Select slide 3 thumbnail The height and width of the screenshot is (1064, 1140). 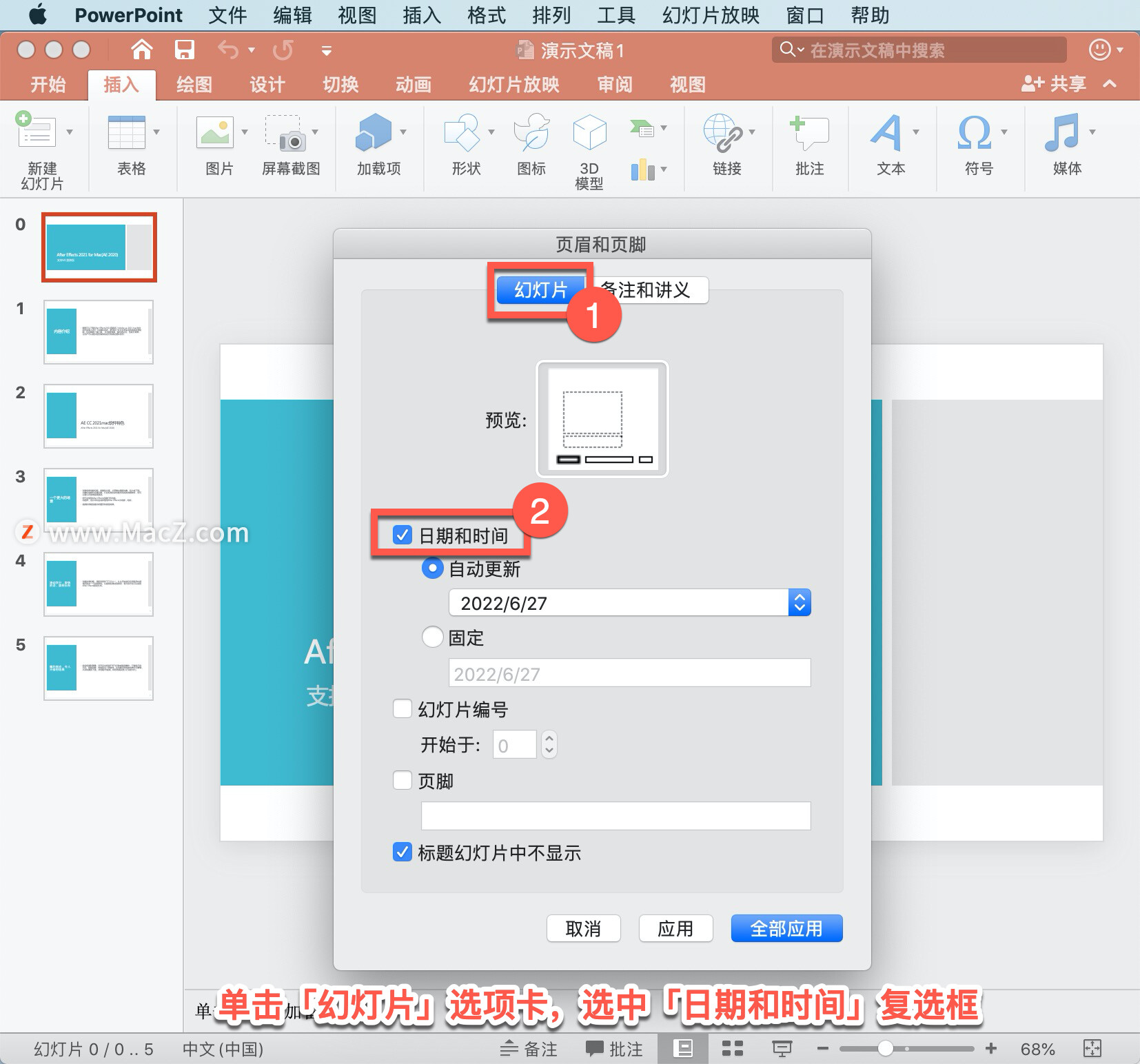(99, 500)
